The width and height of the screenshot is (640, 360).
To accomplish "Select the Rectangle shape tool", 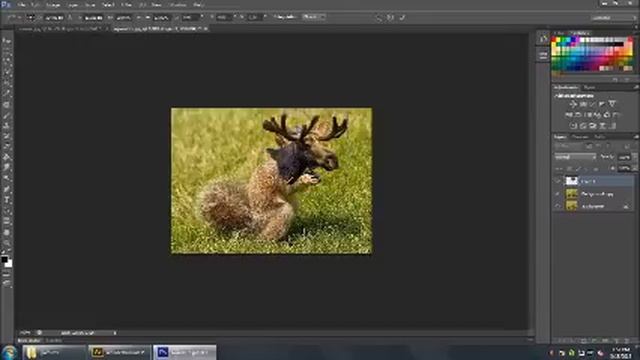I will pyautogui.click(x=7, y=221).
